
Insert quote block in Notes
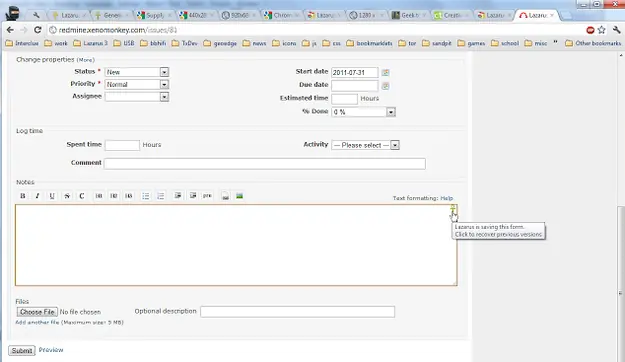[x=178, y=196]
